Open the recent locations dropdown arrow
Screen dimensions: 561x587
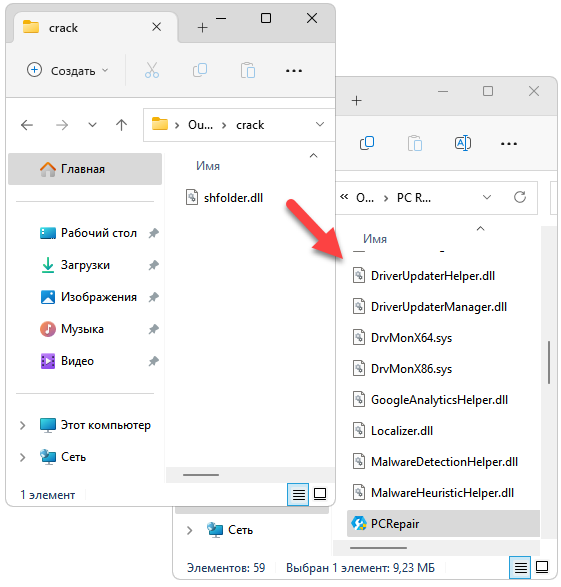click(92, 125)
